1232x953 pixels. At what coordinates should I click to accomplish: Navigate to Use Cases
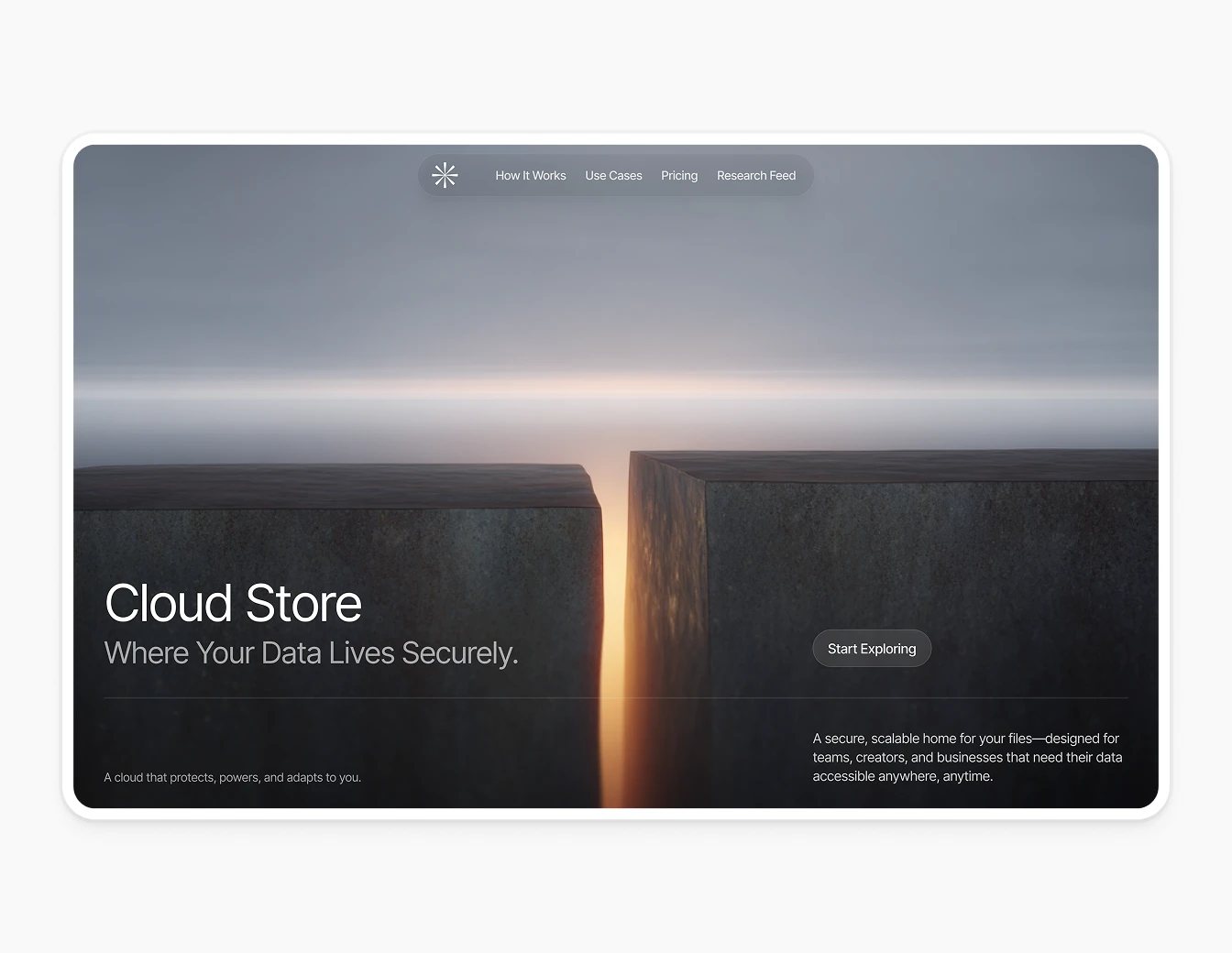[x=613, y=175]
